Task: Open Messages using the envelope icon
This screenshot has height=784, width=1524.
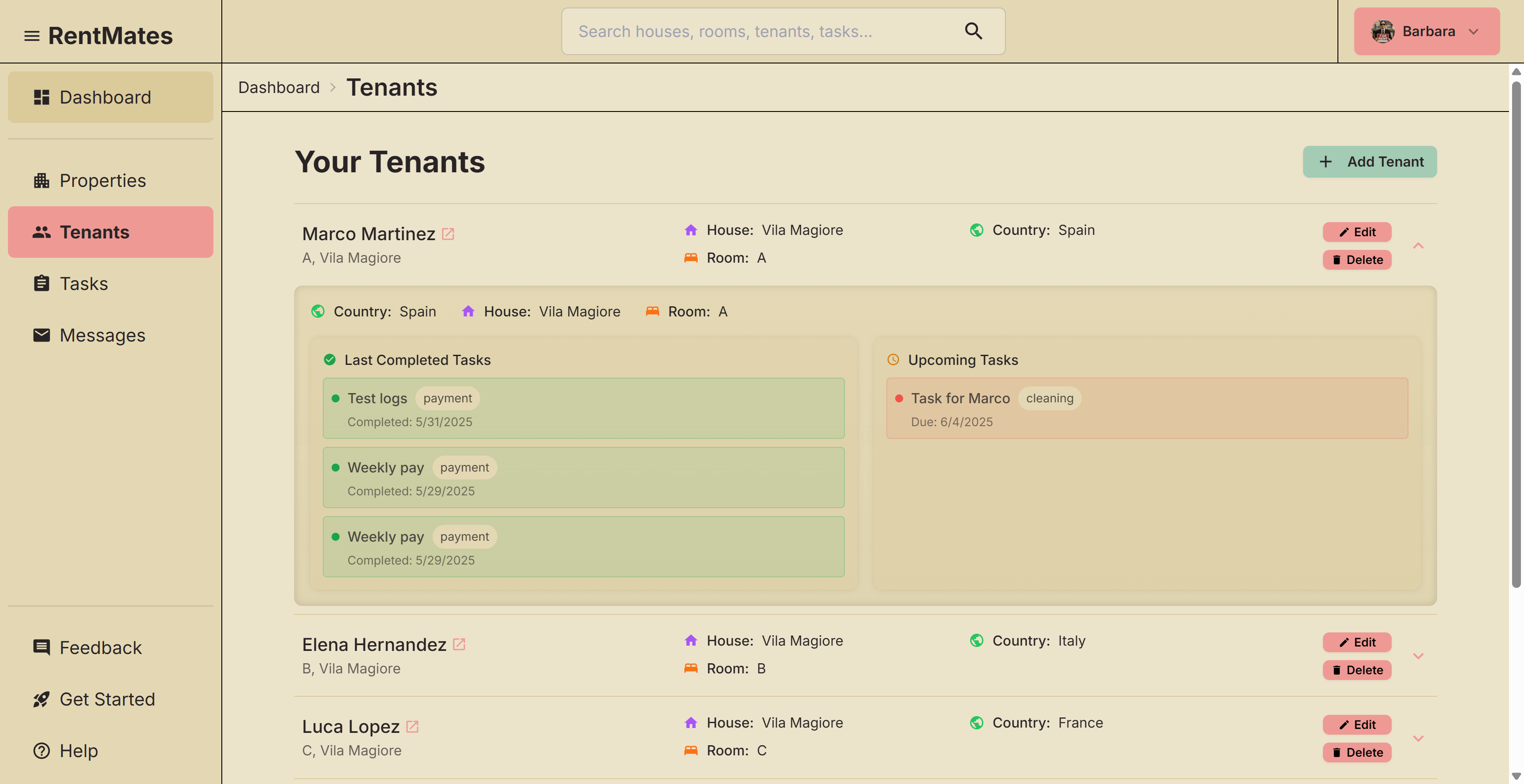Action: [41, 334]
